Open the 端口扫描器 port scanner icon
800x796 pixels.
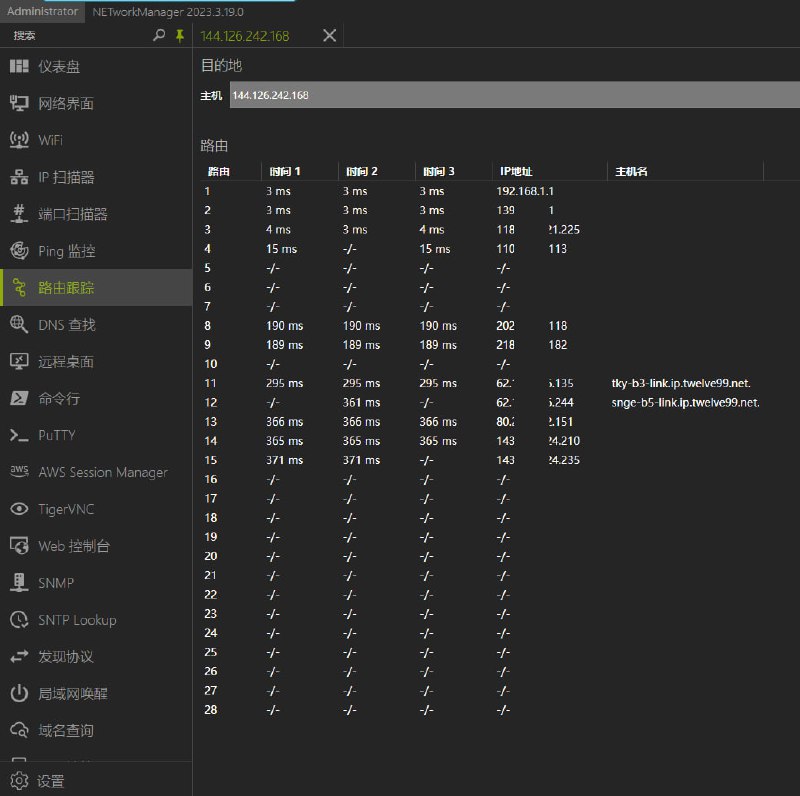point(19,214)
